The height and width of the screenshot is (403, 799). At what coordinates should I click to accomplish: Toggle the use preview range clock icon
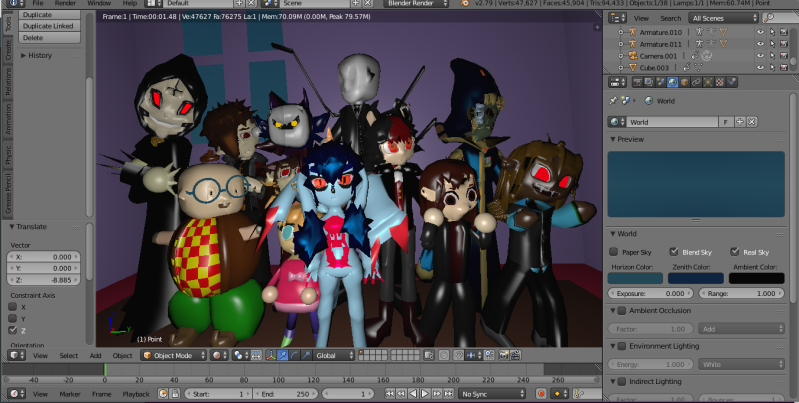pos(163,394)
